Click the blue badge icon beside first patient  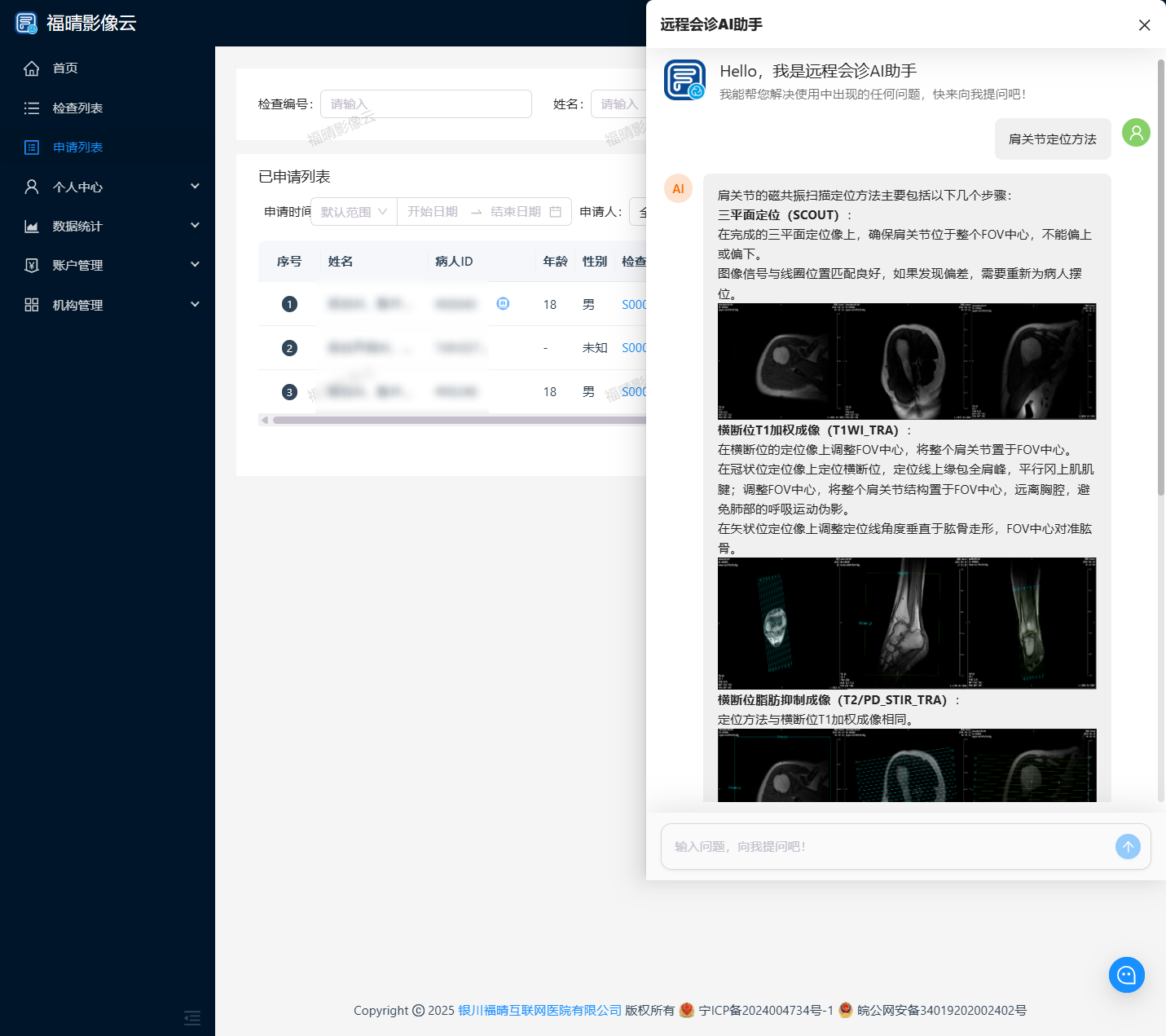[x=504, y=303]
